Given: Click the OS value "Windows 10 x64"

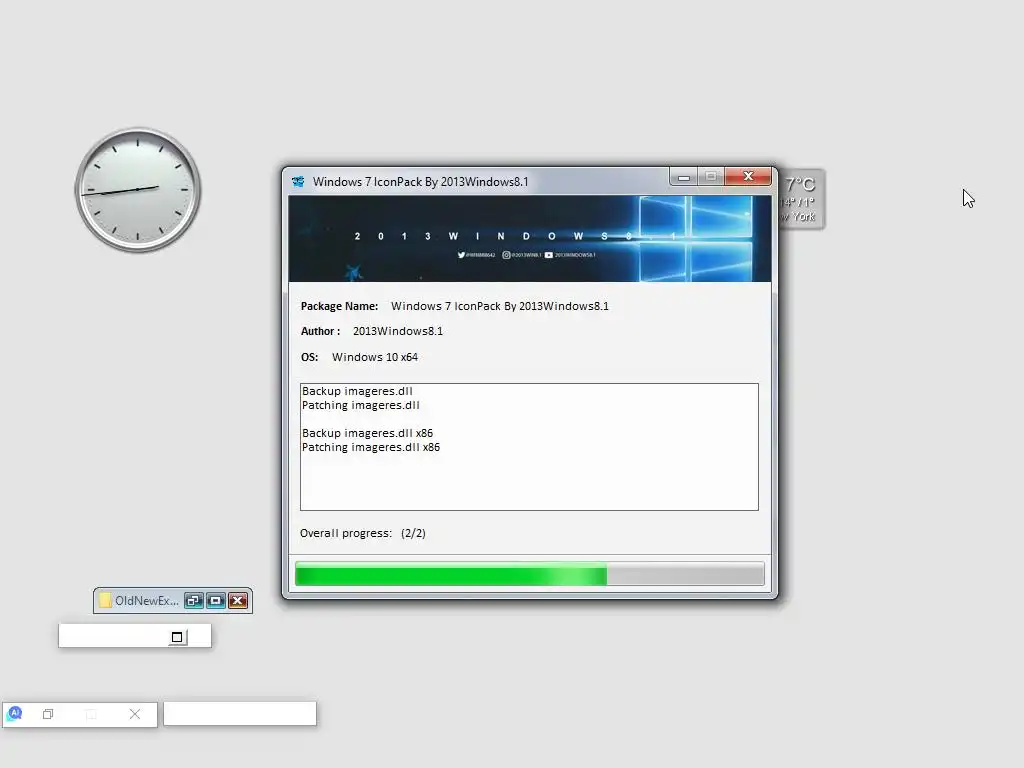Looking at the screenshot, I should pyautogui.click(x=375, y=357).
